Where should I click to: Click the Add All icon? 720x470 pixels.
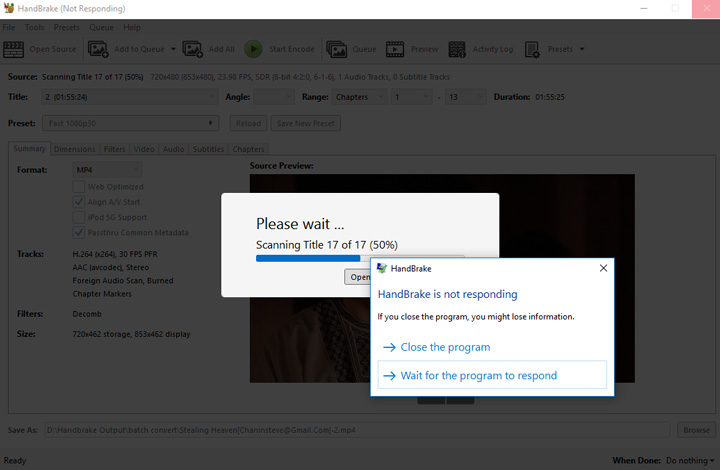coord(192,49)
